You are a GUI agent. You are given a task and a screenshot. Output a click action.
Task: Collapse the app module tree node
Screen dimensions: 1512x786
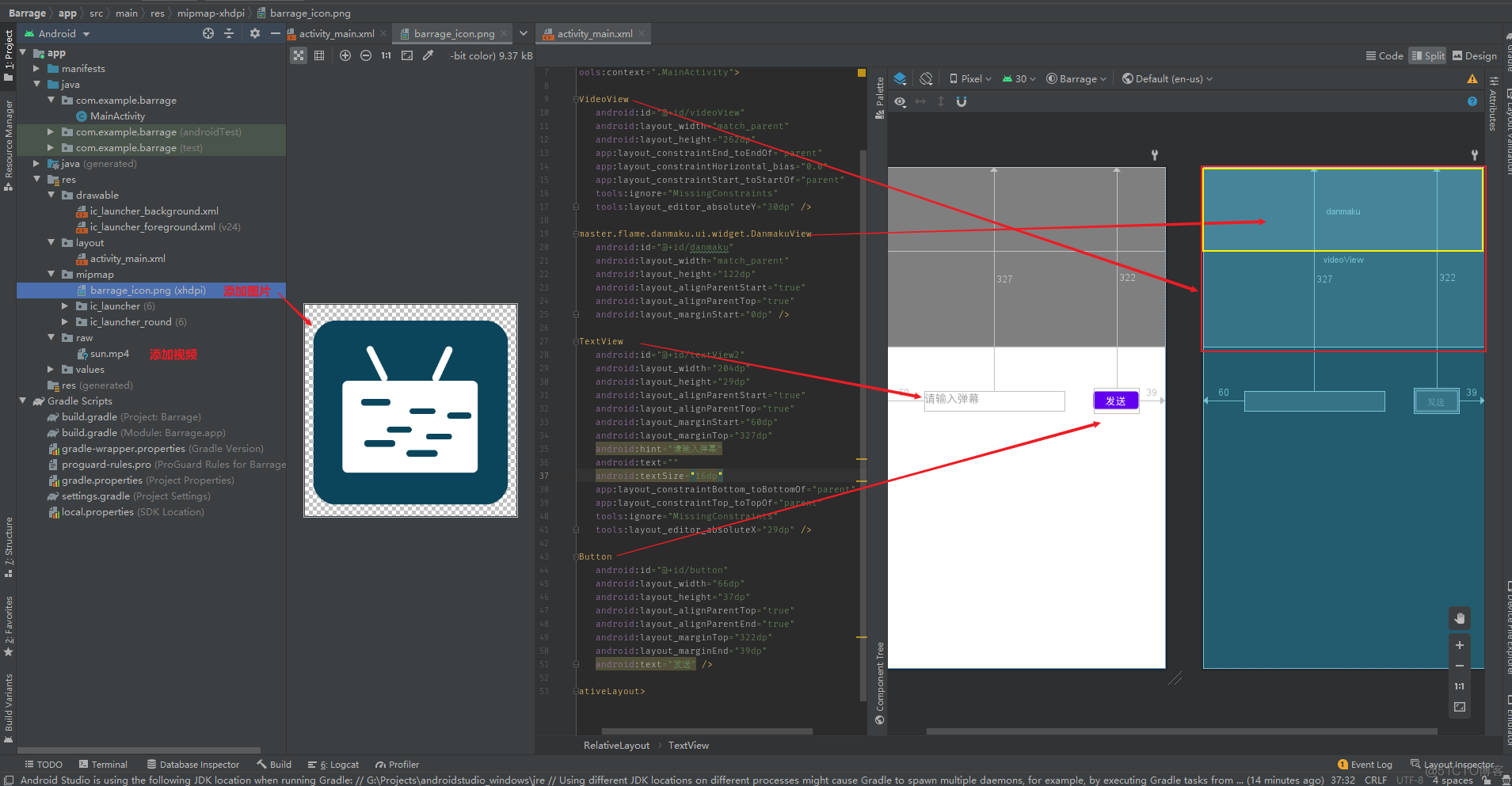tap(22, 53)
